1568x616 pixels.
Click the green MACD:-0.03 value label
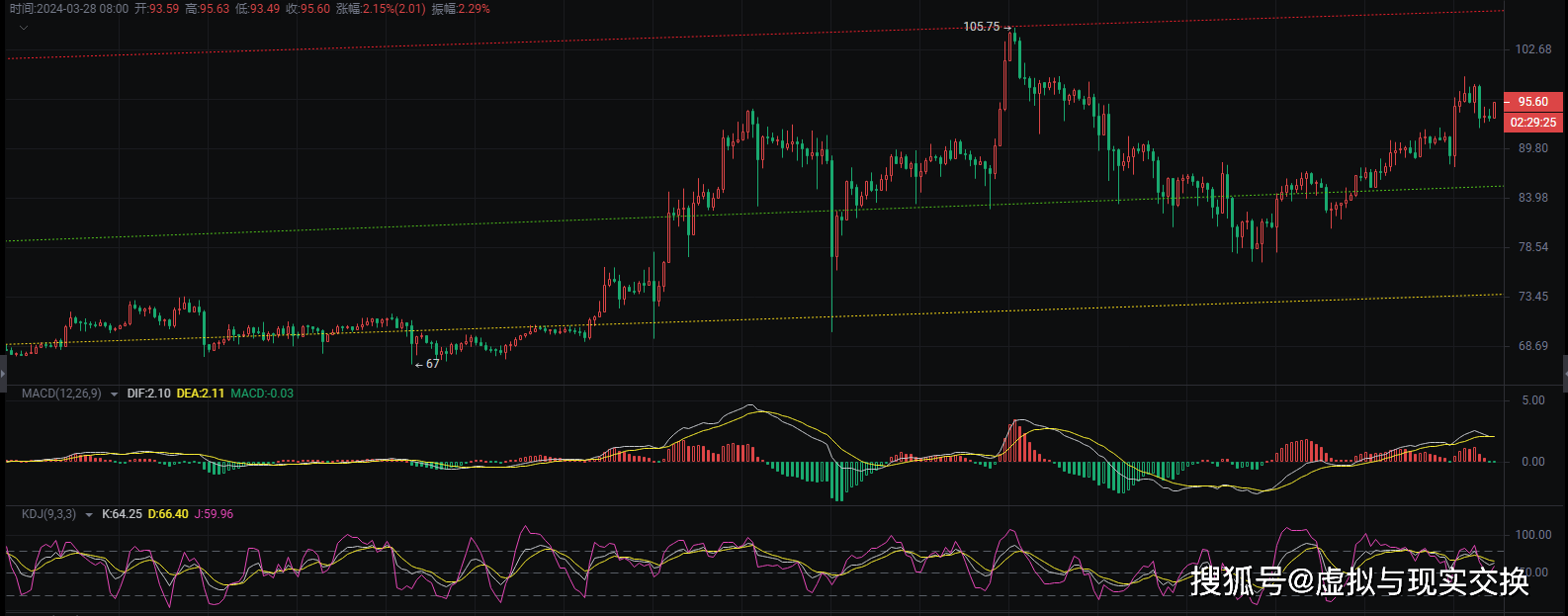261,394
